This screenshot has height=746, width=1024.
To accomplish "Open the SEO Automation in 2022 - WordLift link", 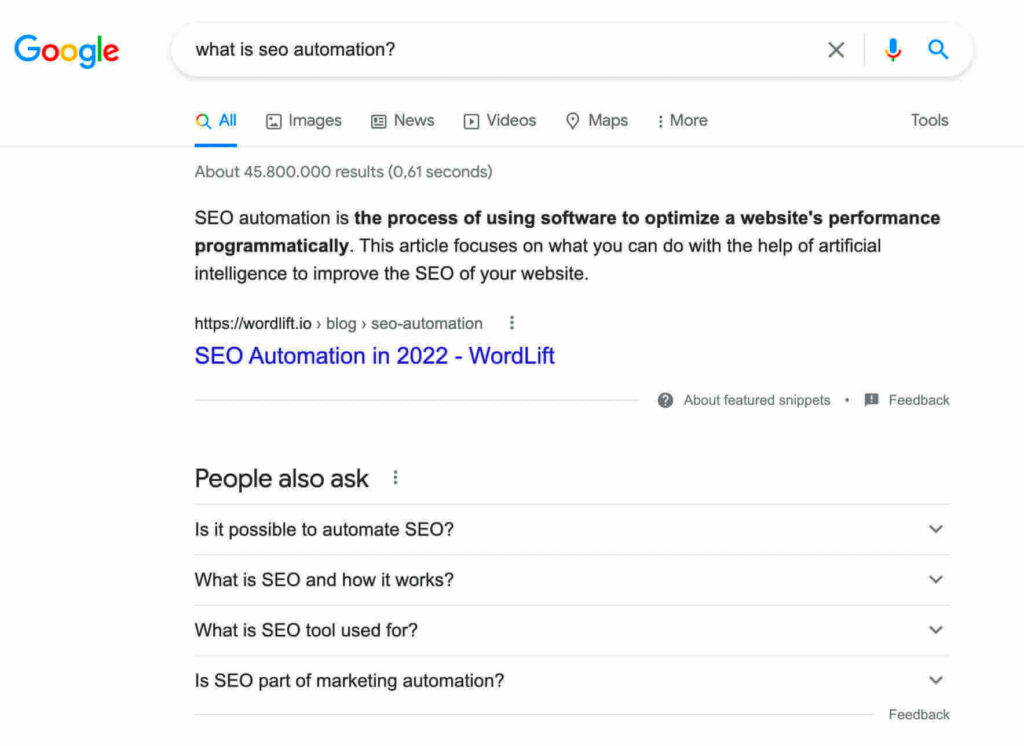I will (x=374, y=356).
